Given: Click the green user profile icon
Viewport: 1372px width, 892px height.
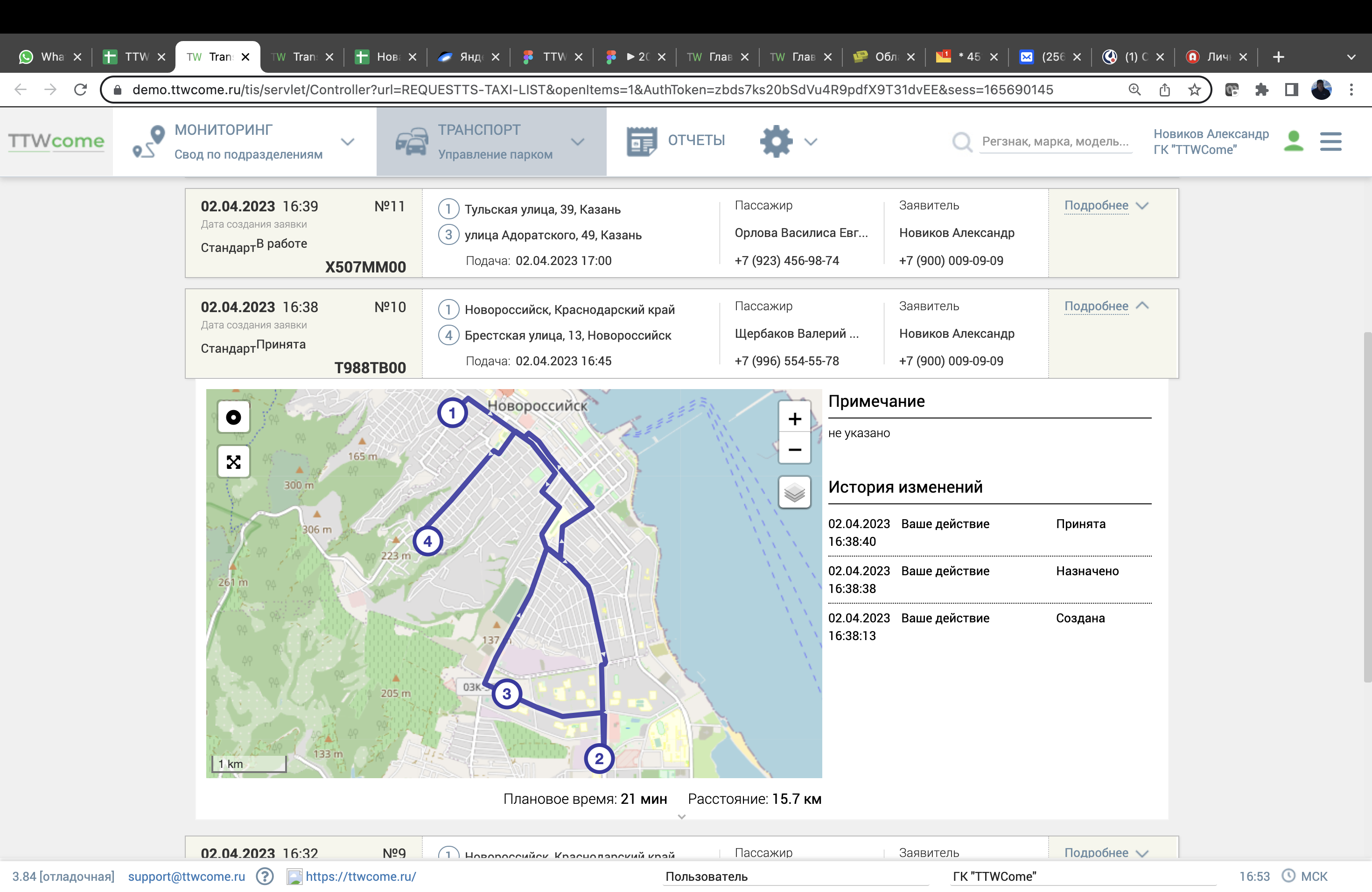Looking at the screenshot, I should point(1294,141).
